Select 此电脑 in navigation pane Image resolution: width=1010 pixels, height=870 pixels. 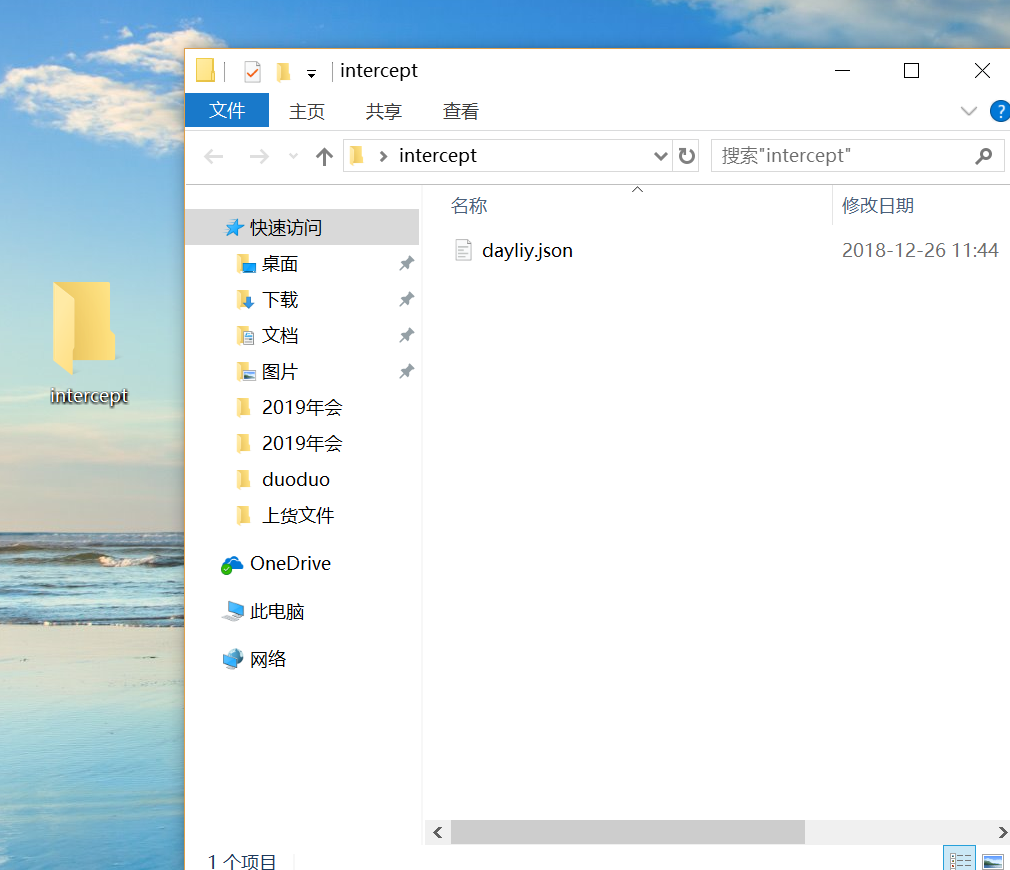[x=276, y=611]
